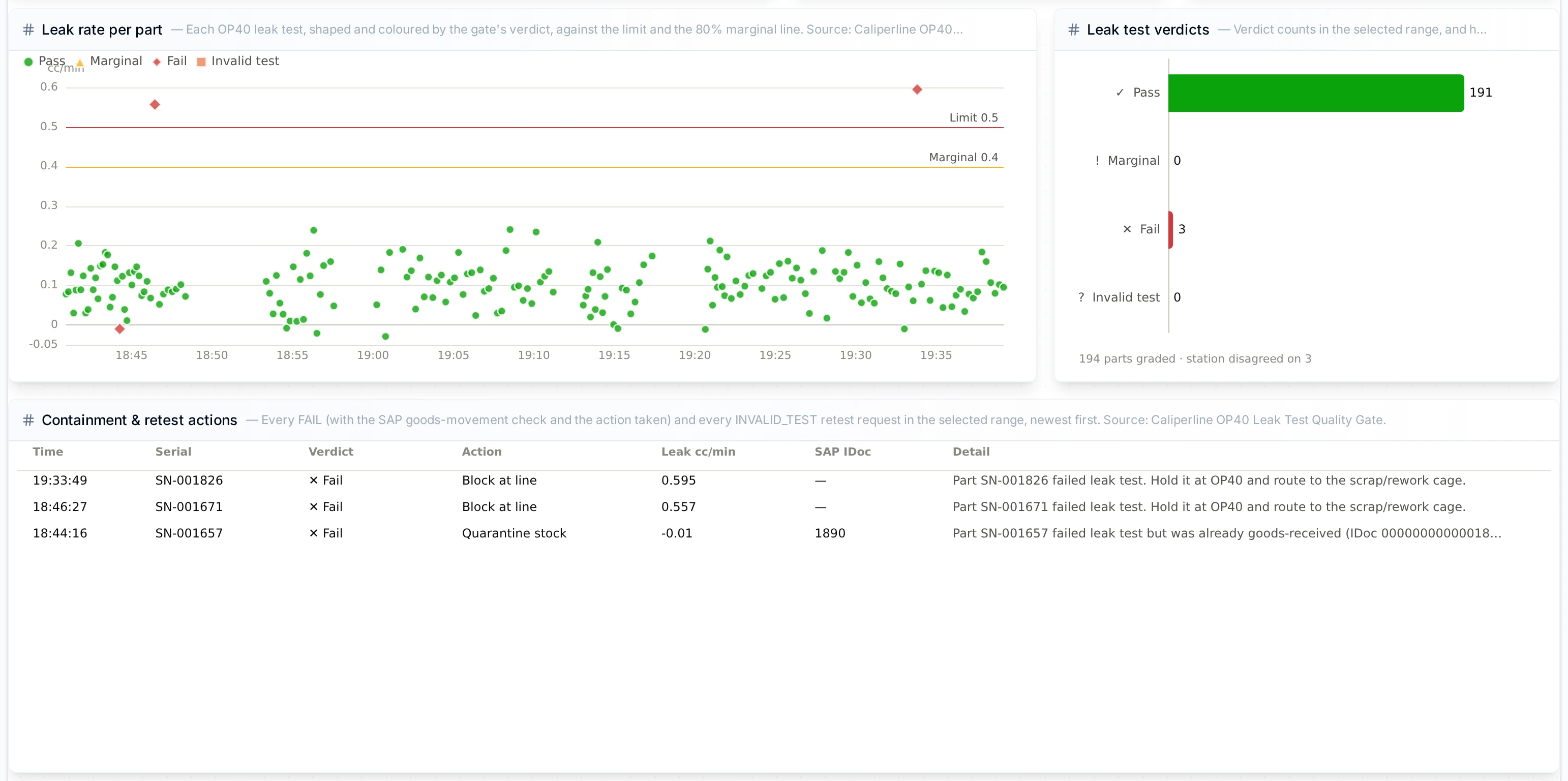Click the Limit 0.5 line label
The height and width of the screenshot is (781, 1568).
(973, 118)
